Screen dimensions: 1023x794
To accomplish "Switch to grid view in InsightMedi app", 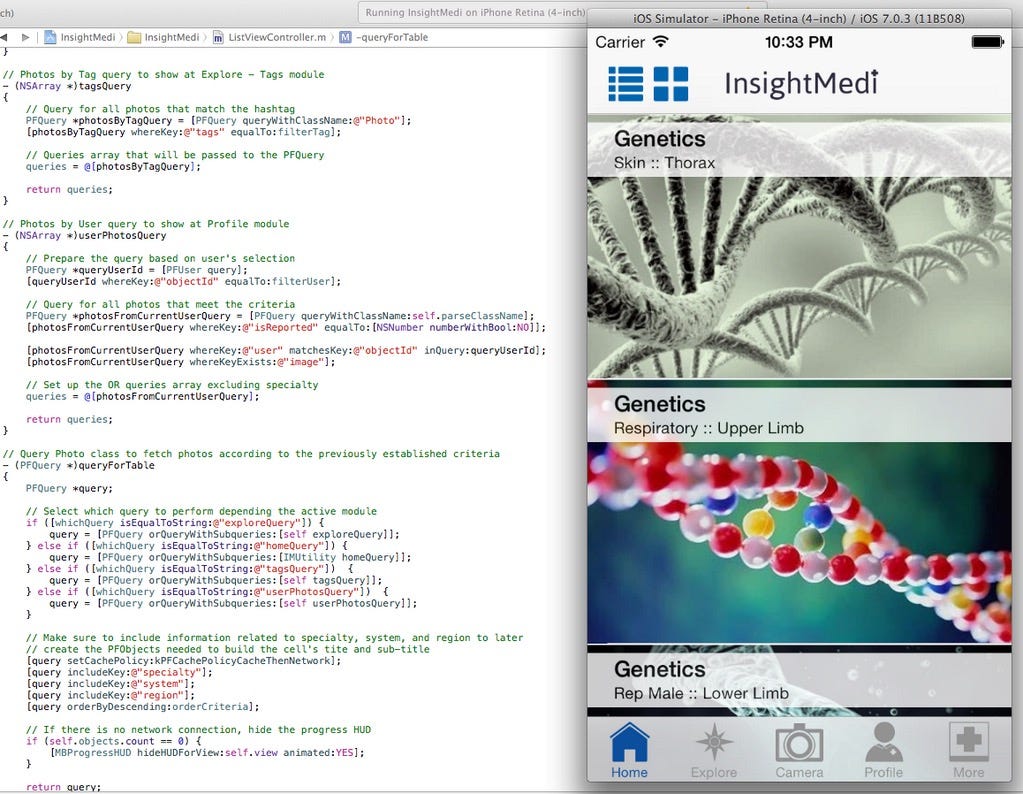I will click(671, 84).
